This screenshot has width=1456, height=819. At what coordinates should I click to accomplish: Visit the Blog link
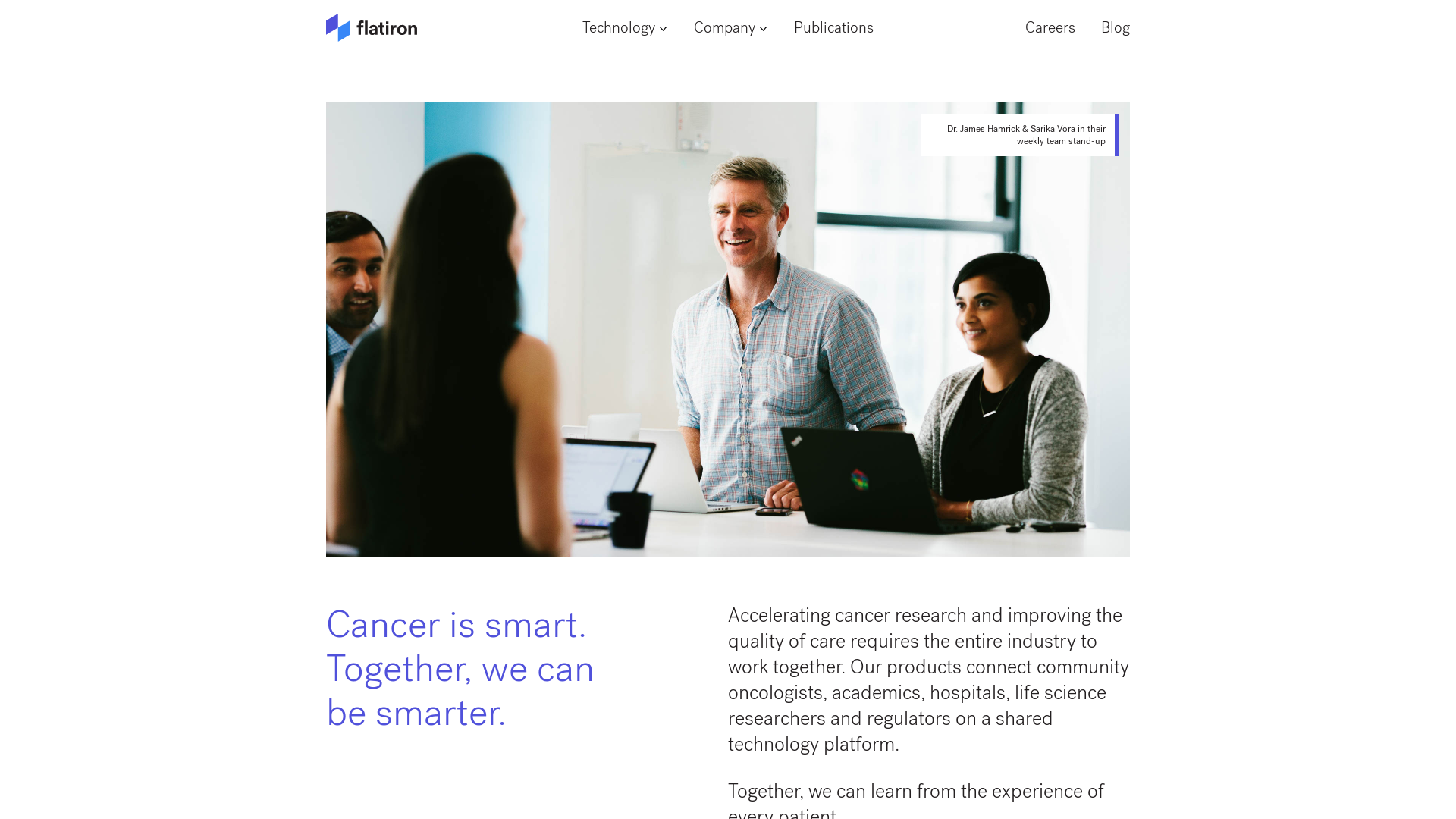pos(1115,28)
